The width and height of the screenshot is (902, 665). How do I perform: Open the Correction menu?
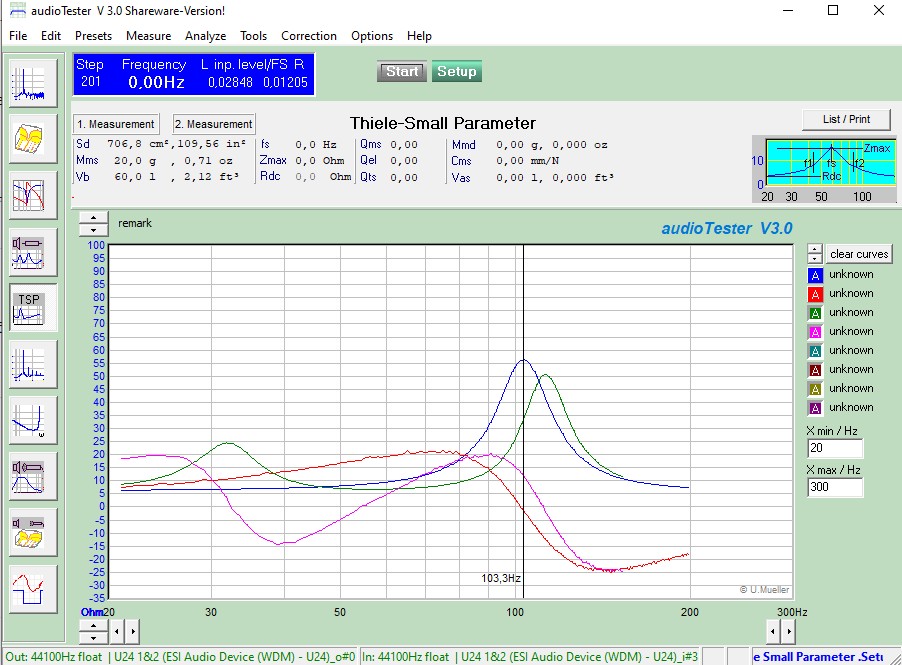309,36
